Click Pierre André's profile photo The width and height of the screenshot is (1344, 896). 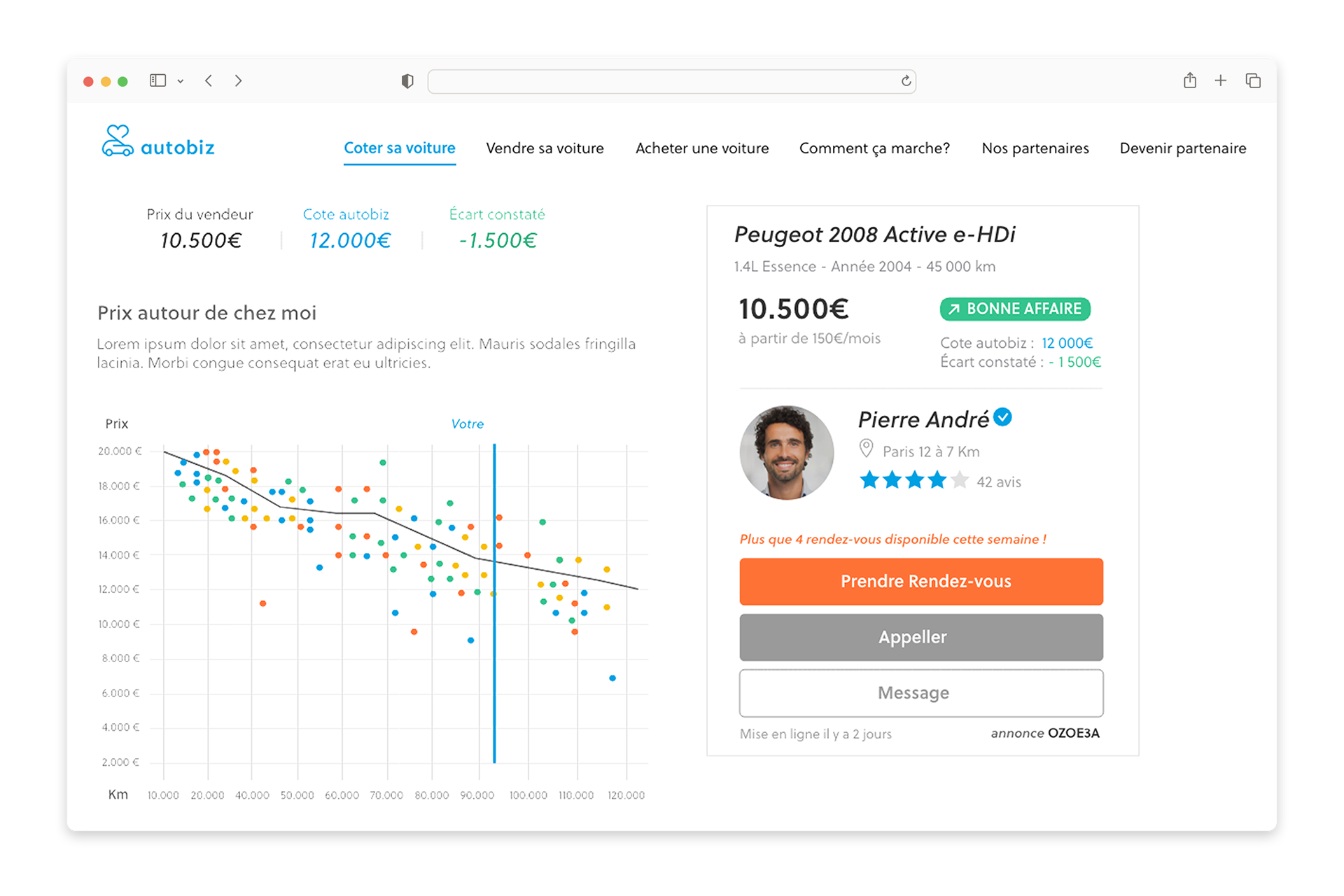pyautogui.click(x=787, y=452)
